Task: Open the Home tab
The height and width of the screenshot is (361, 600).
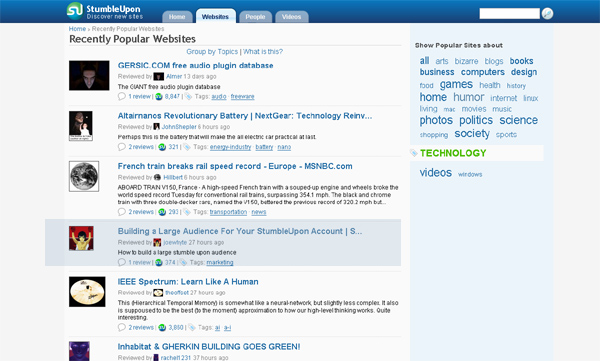Action: tap(177, 17)
